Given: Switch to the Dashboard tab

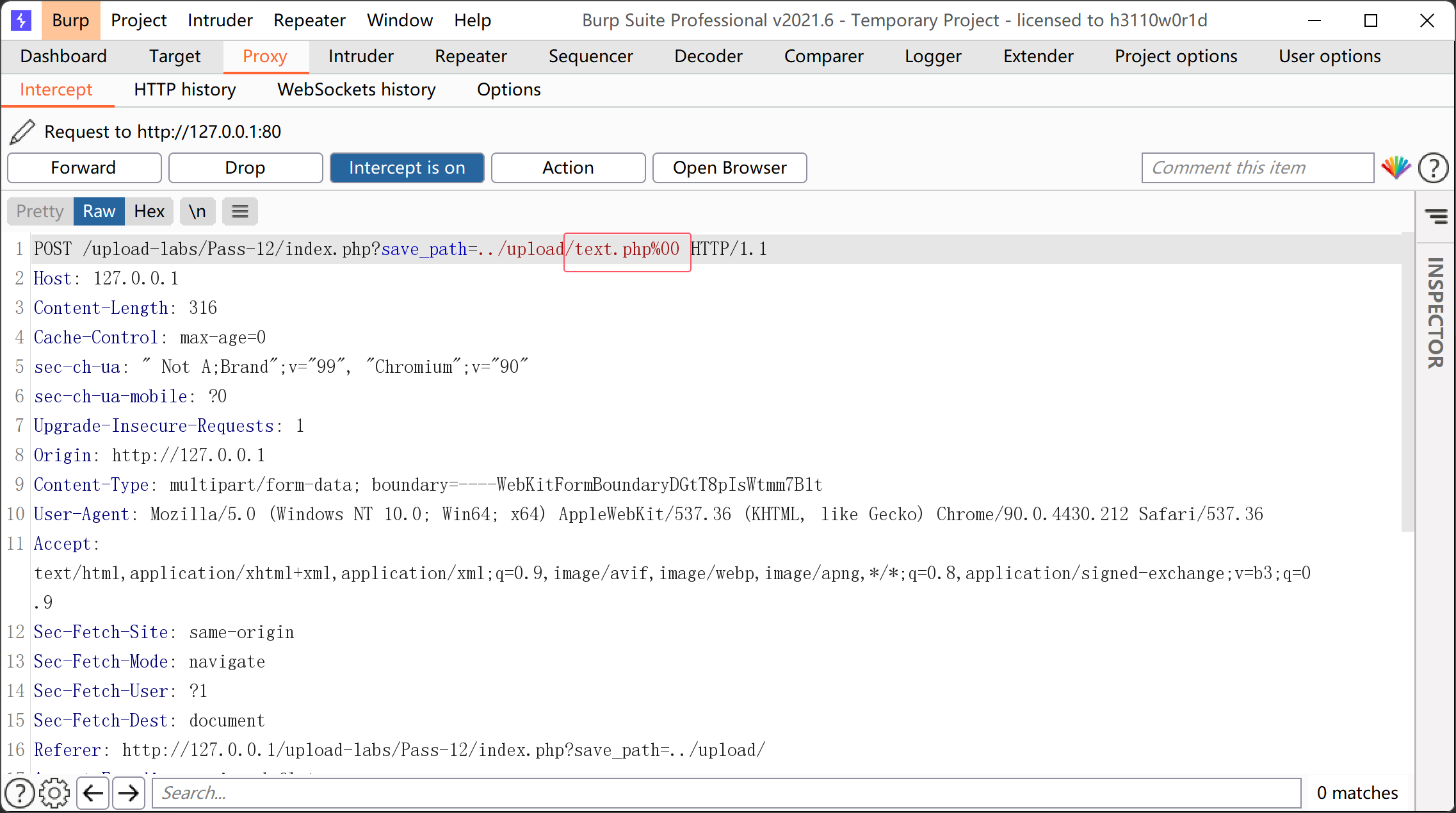Looking at the screenshot, I should point(63,56).
